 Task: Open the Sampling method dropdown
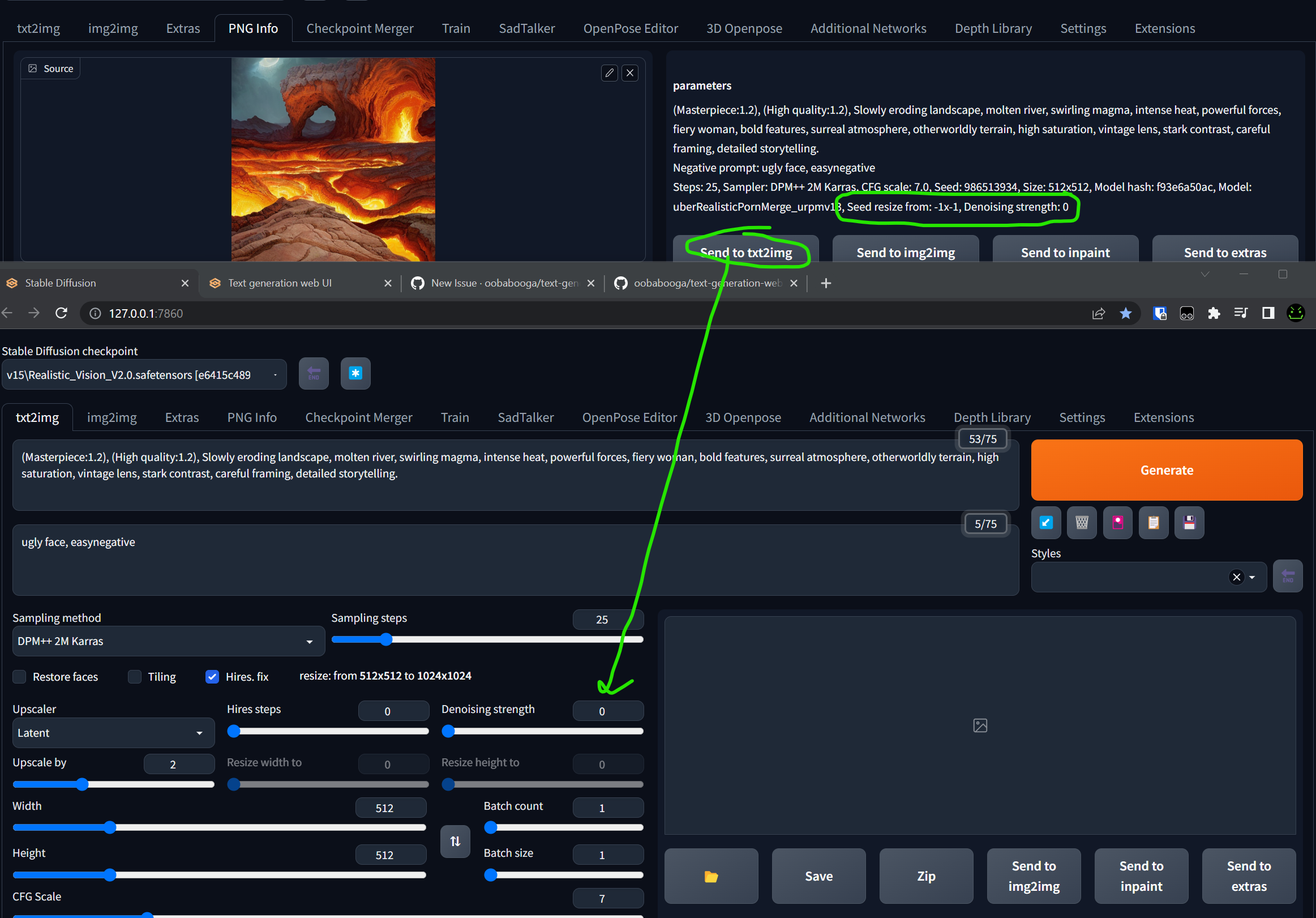168,641
